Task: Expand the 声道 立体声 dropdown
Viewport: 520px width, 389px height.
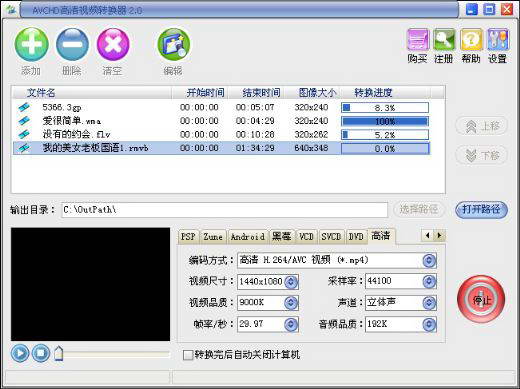Action: (x=429, y=303)
